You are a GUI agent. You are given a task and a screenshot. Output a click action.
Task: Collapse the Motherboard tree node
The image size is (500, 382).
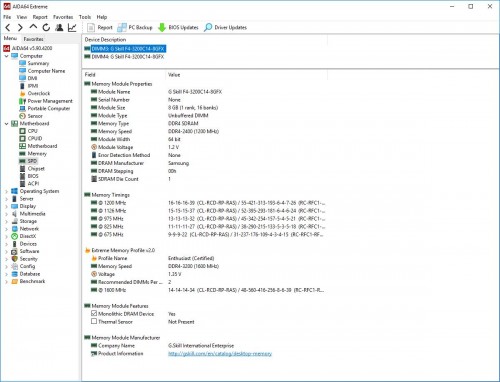pos(6,124)
